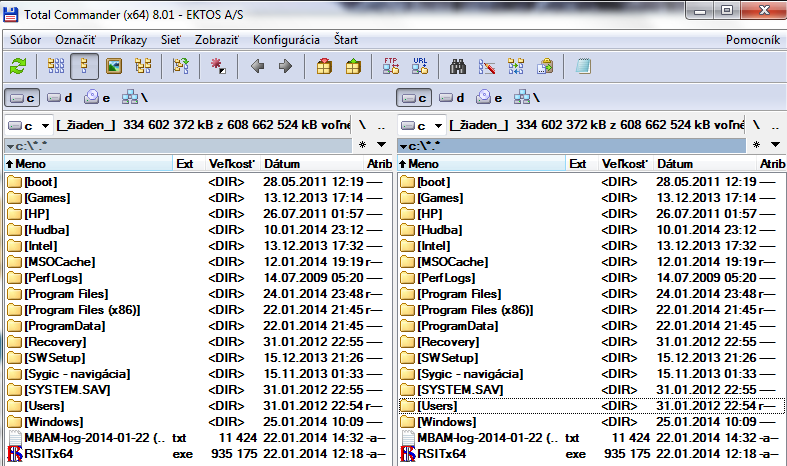Select [Windows] folder in left panel

point(198,422)
